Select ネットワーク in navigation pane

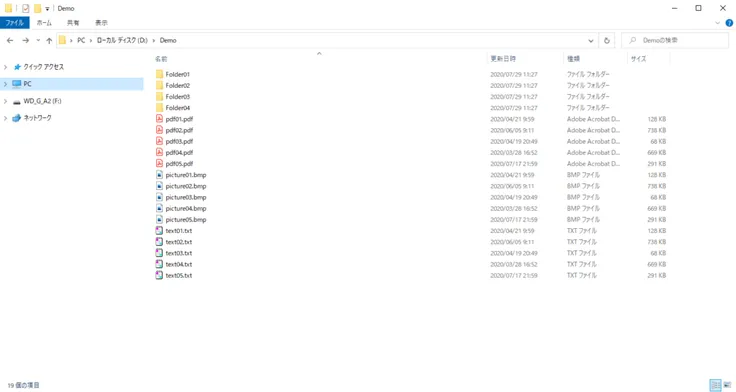coord(38,118)
